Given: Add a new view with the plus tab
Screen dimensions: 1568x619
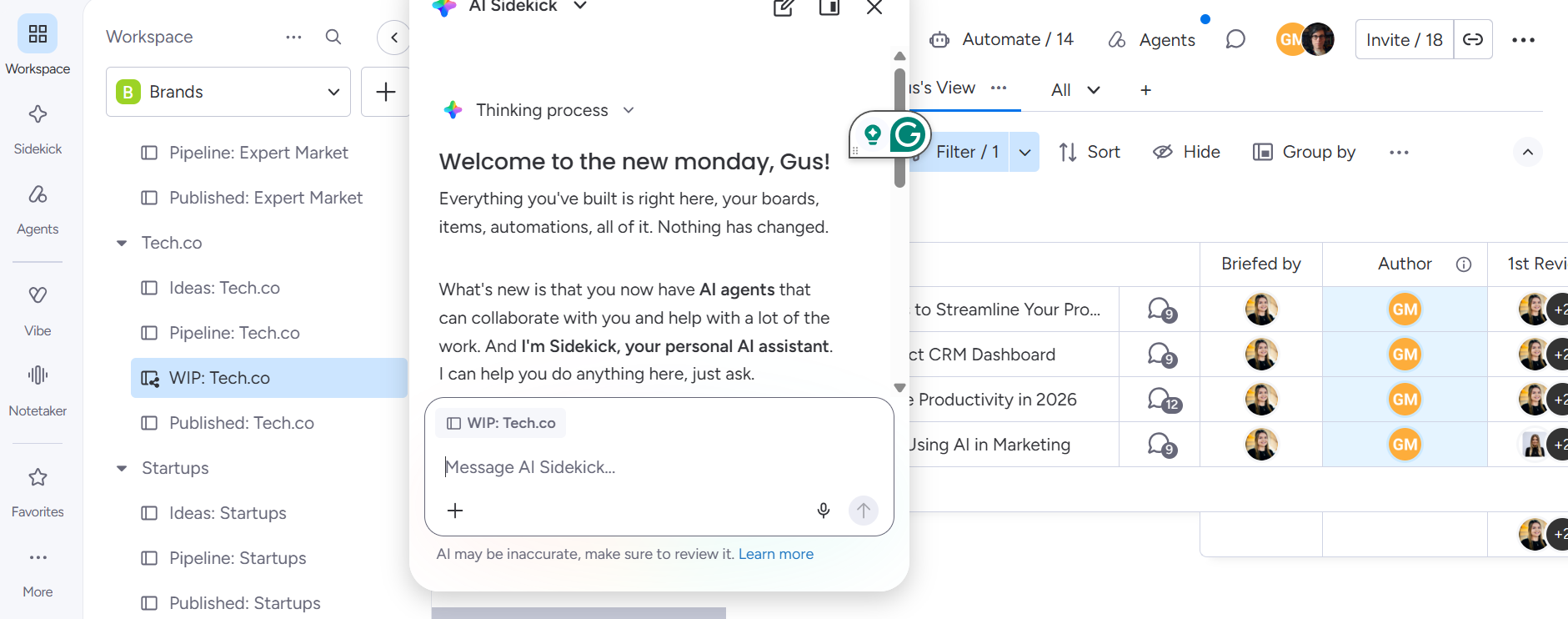Looking at the screenshot, I should coord(1146,90).
